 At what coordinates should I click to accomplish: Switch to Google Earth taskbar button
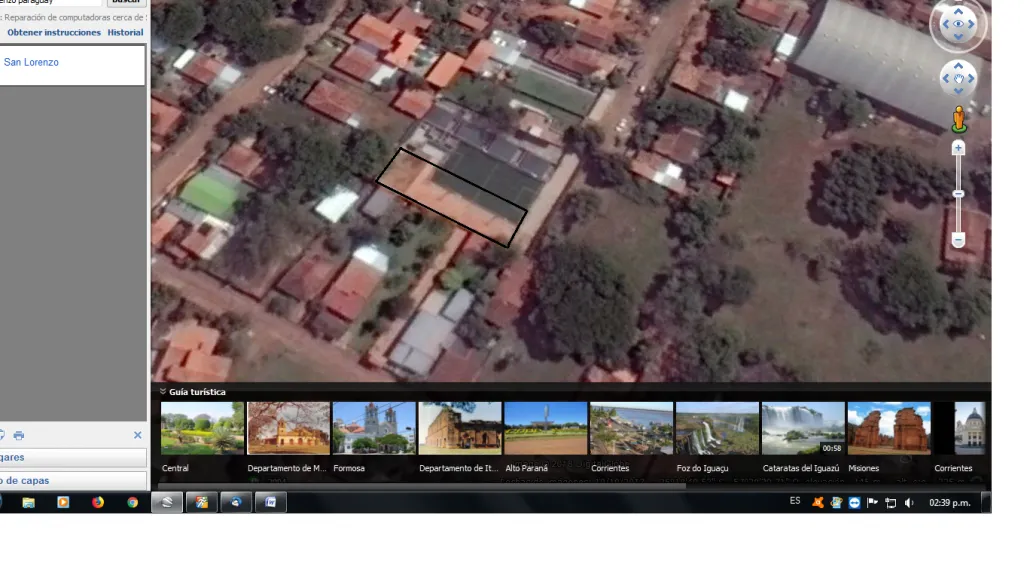(167, 502)
